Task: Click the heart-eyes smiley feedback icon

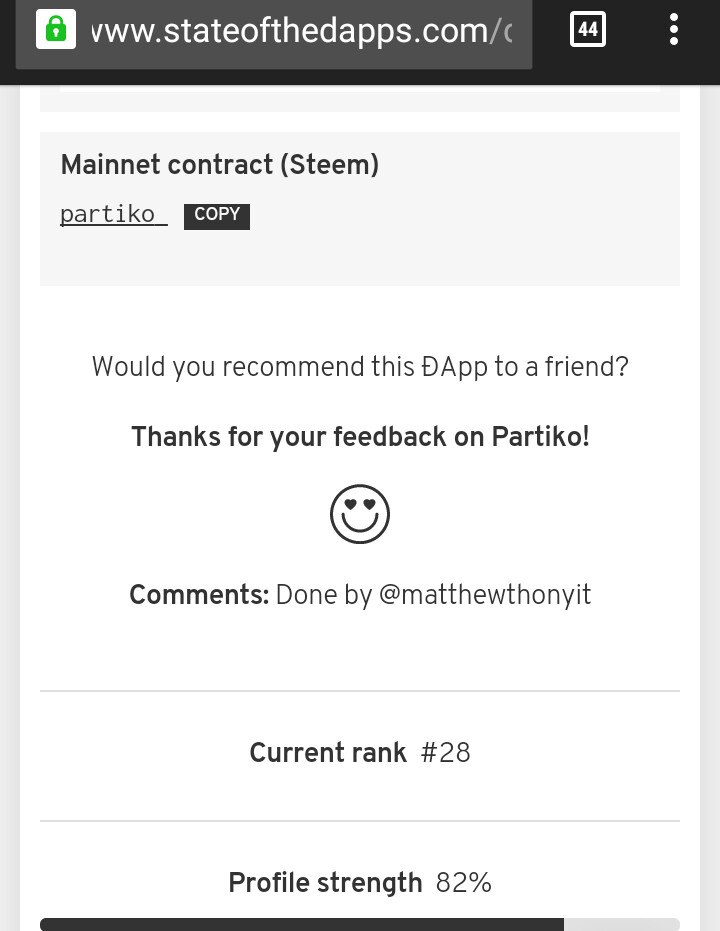Action: [x=360, y=514]
